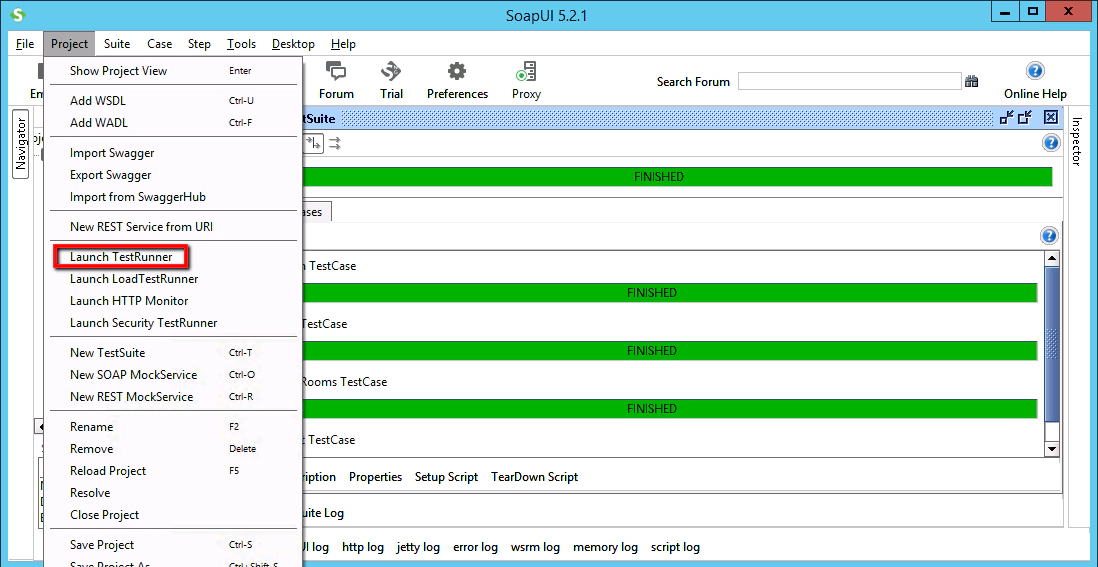Click first undock icon in TestSuite header
1098x567 pixels.
[x=1007, y=118]
